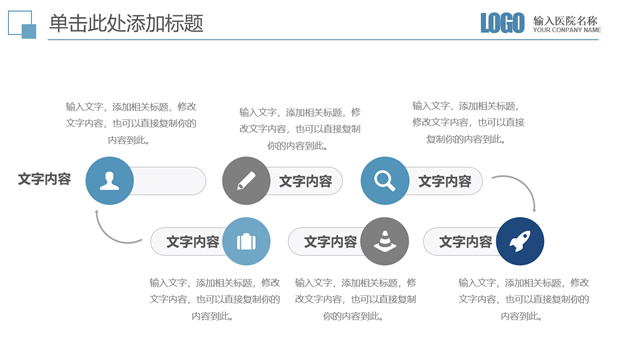Click 文字内容 pill beside pencil icon
635x361 pixels.
pyautogui.click(x=306, y=181)
